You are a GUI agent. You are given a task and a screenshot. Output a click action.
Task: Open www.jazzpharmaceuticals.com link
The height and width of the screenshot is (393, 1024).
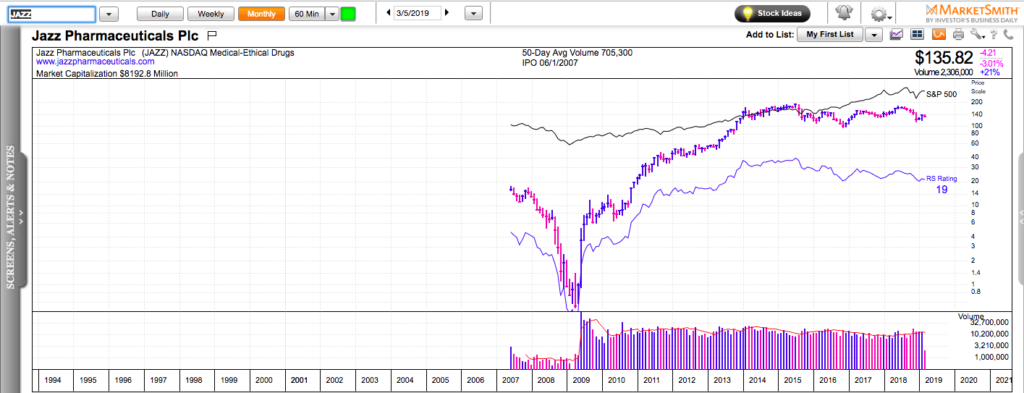pyautogui.click(x=95, y=62)
